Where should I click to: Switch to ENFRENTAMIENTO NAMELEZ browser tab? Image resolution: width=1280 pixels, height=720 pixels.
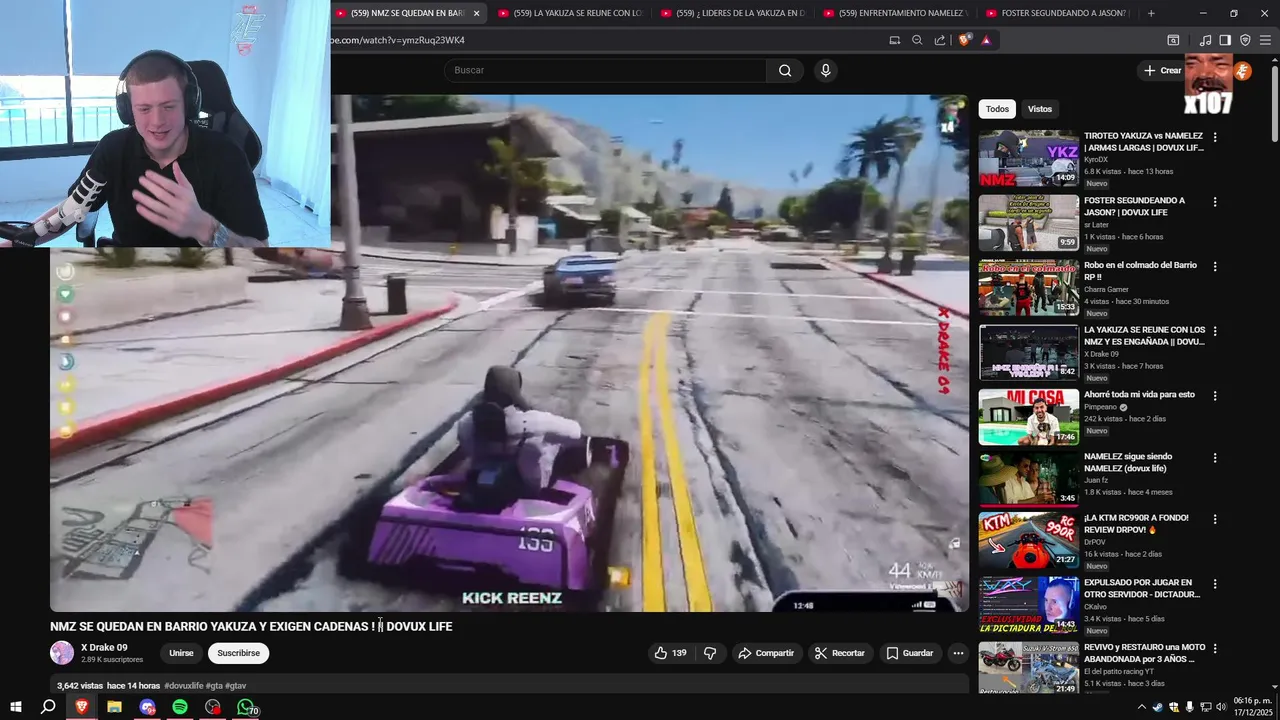click(896, 13)
